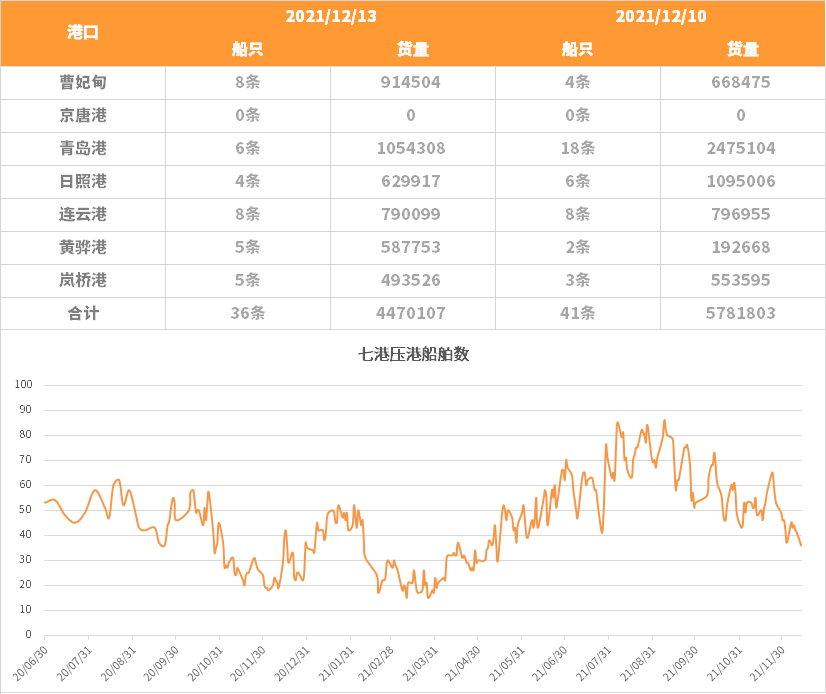The image size is (826, 694).
Task: Click the 36条 total ships cell
Action: click(247, 314)
